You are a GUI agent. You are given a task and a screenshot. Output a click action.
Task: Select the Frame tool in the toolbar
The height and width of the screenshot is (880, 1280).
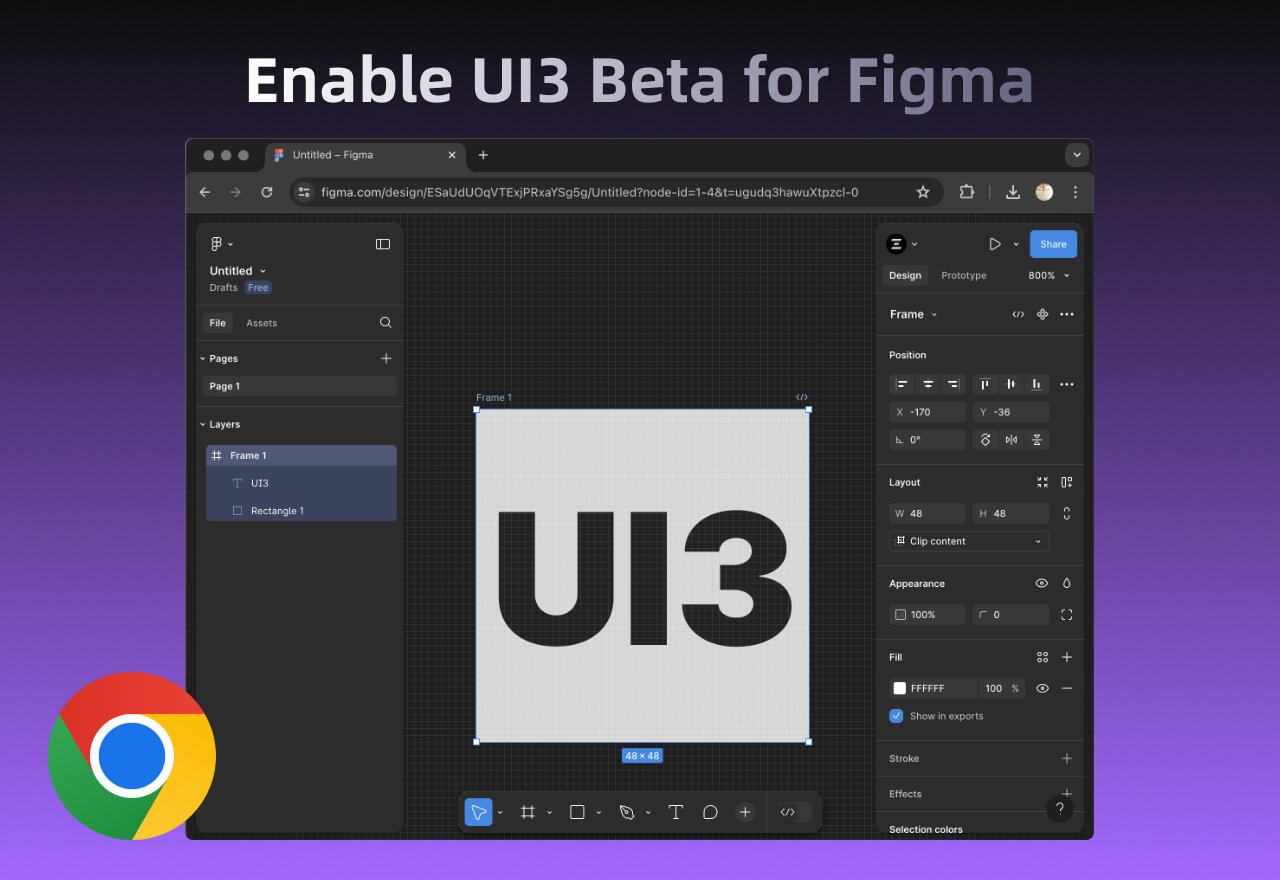(x=528, y=811)
